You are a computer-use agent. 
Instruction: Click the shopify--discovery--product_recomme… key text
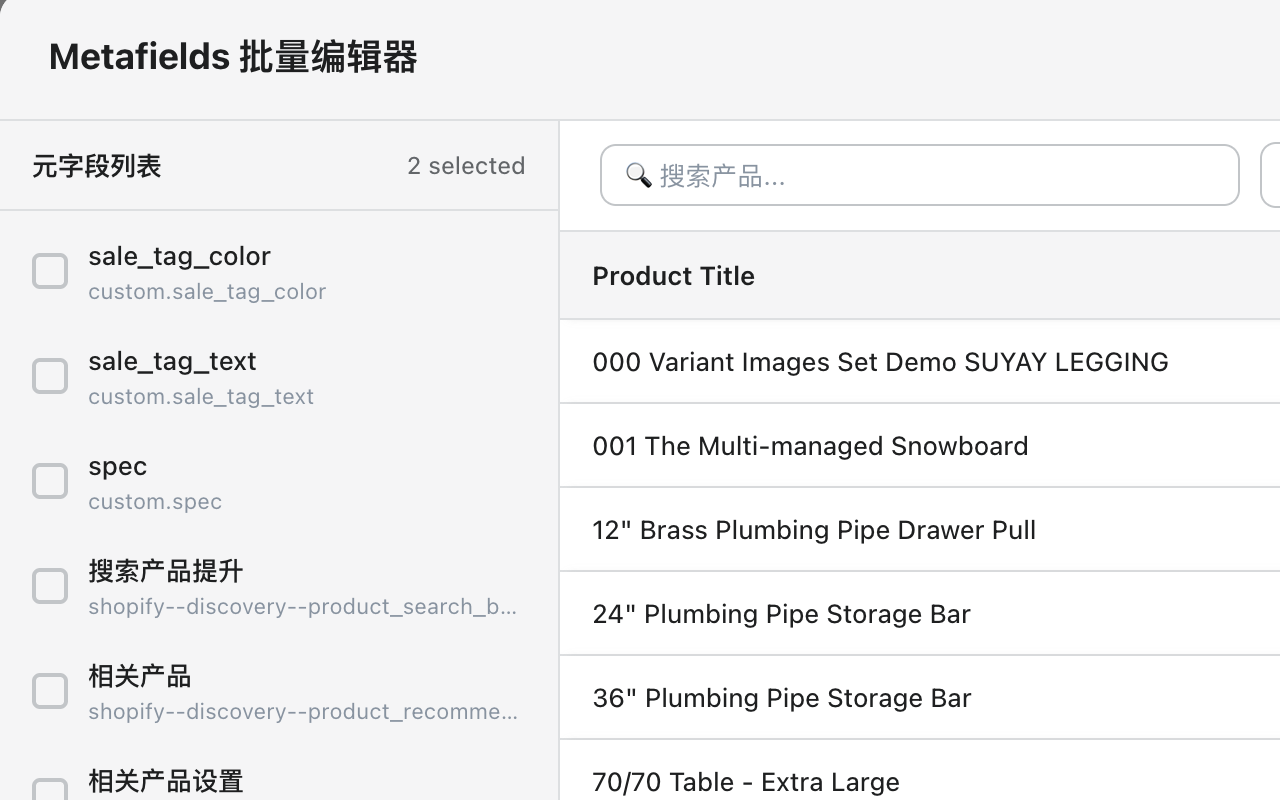pos(303,712)
